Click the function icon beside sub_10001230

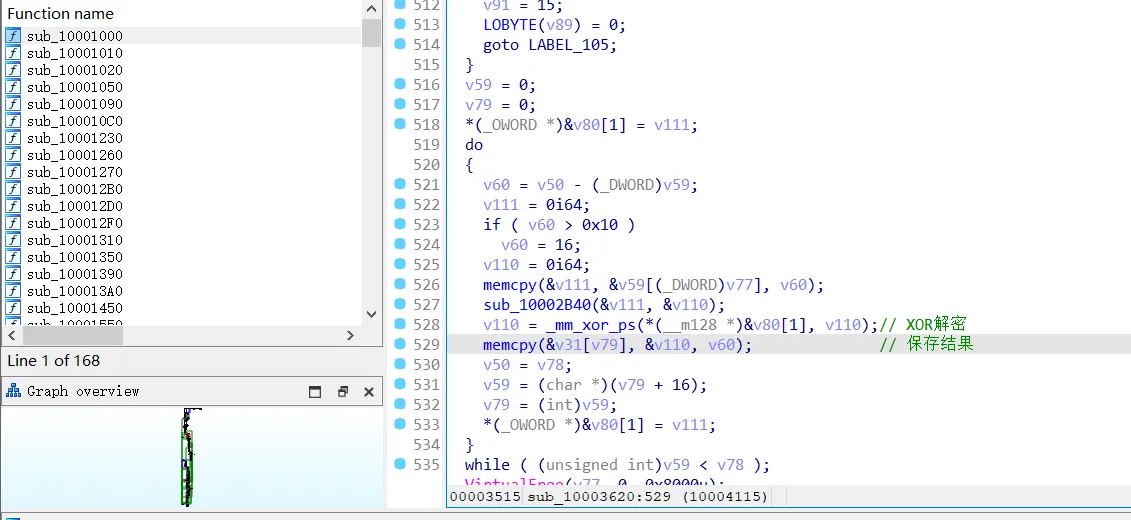coord(13,138)
